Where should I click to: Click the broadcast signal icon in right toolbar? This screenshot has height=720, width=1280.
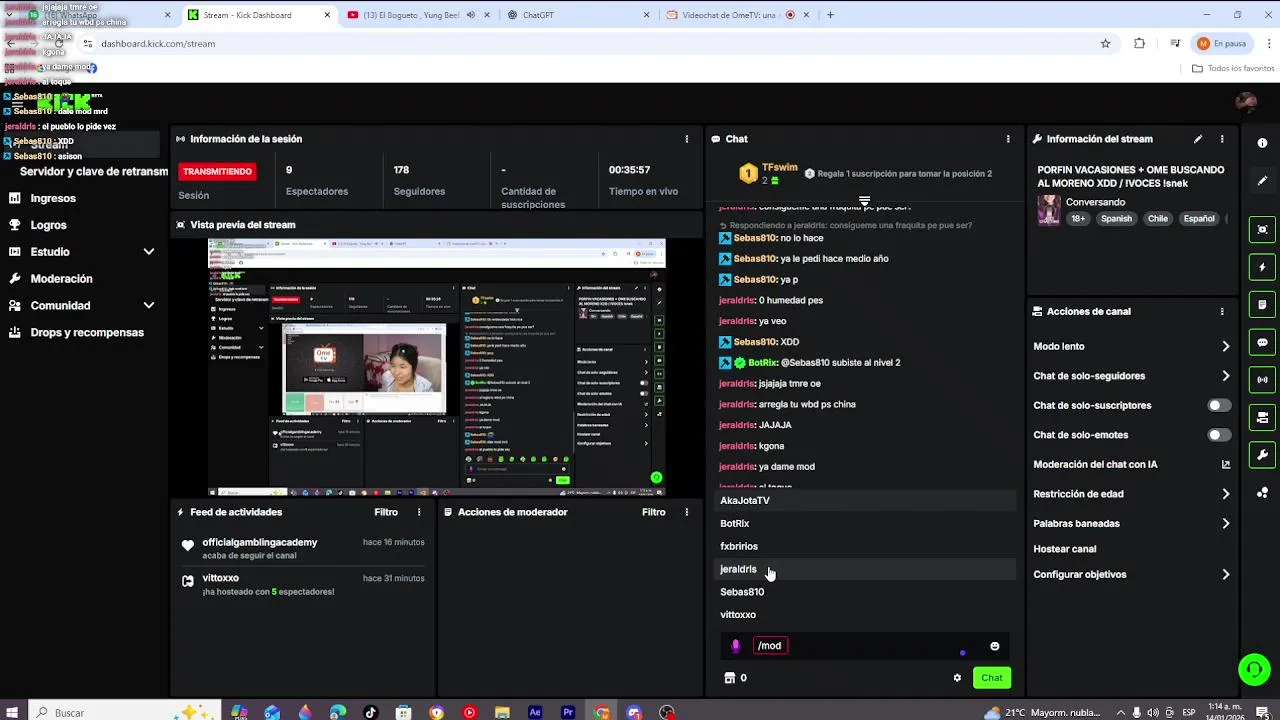click(1262, 380)
